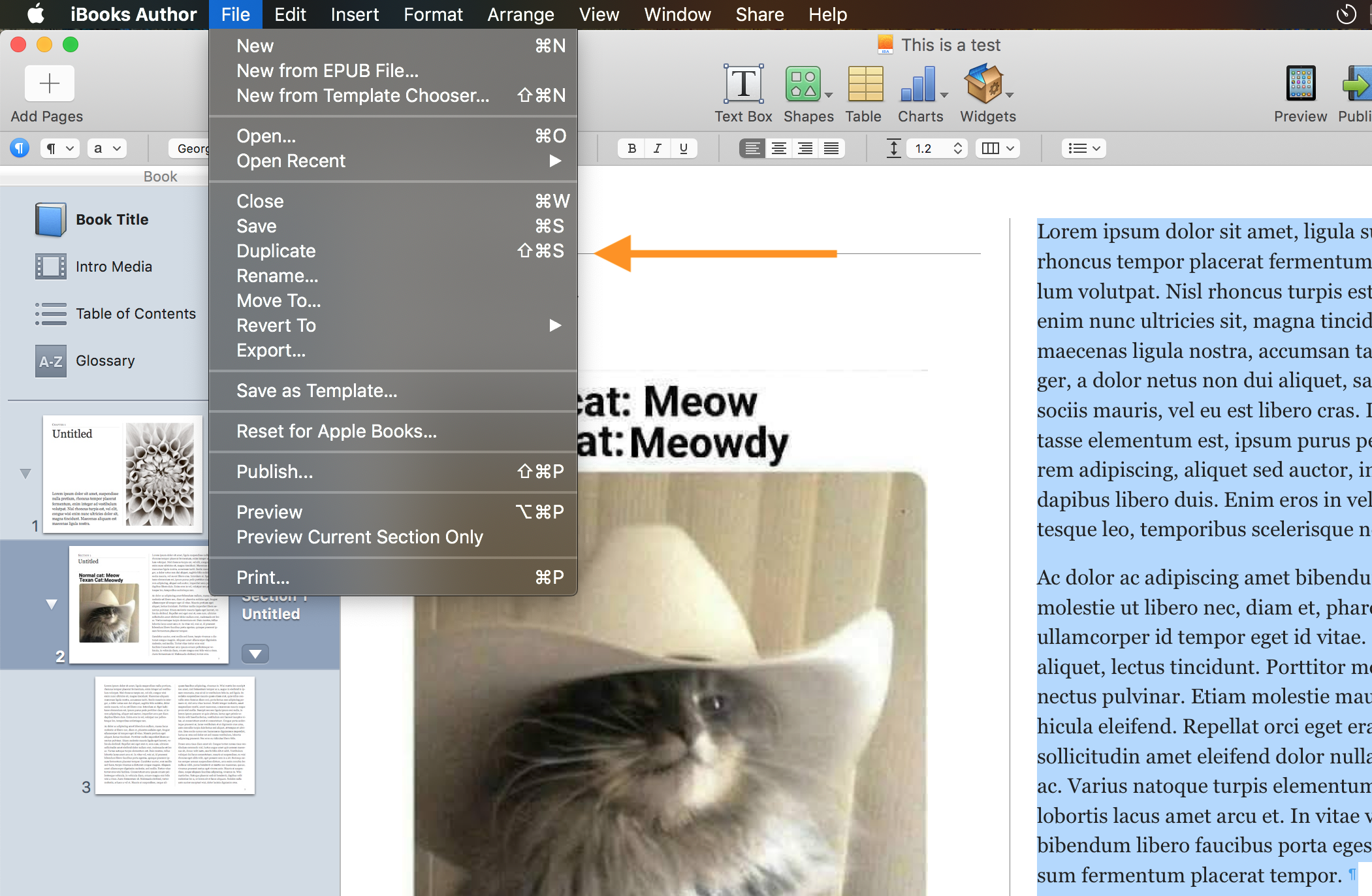Screen dimensions: 1372x896
Task: Justify the text
Action: [x=831, y=148]
